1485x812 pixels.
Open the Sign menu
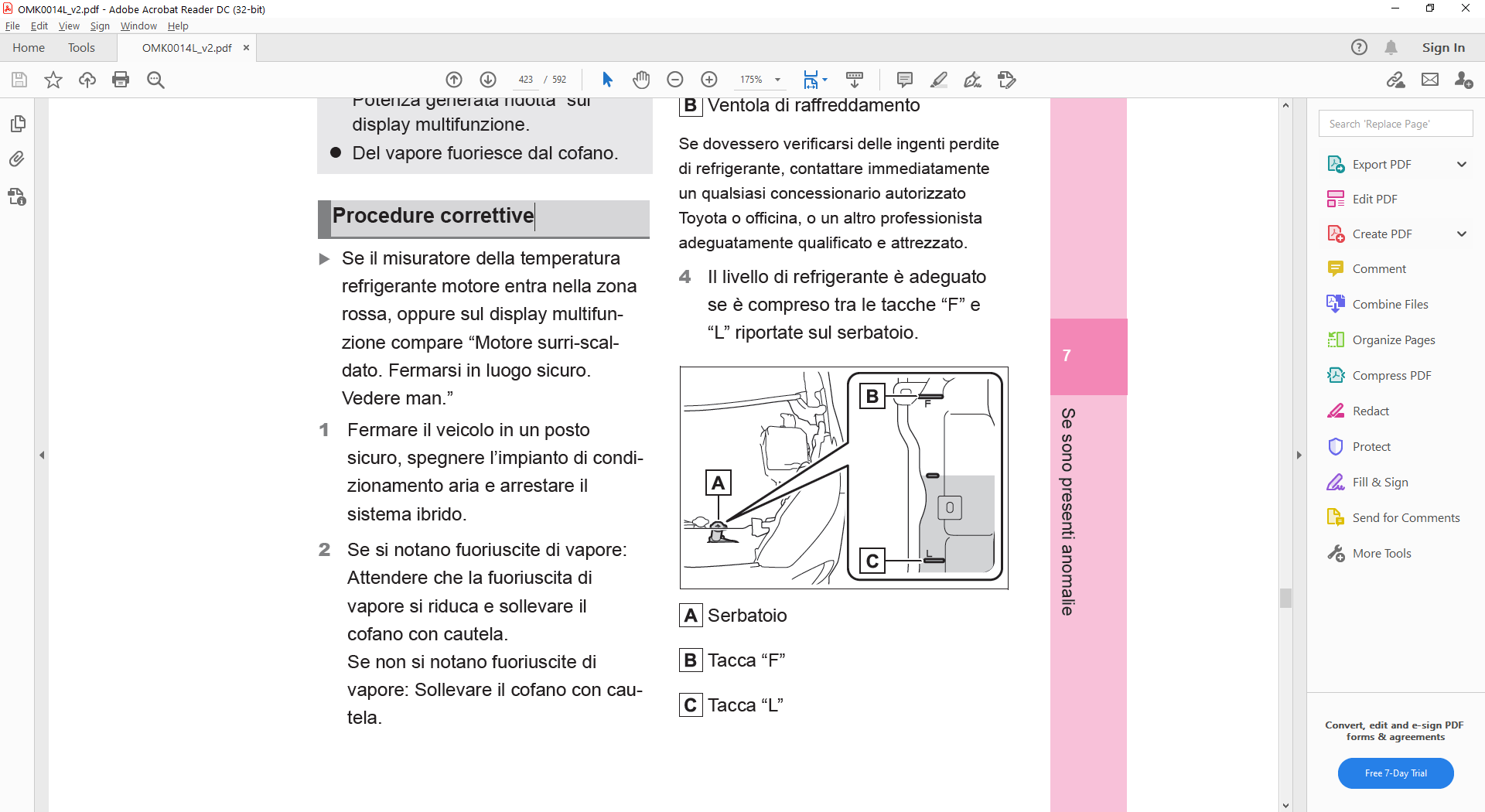pyautogui.click(x=100, y=26)
